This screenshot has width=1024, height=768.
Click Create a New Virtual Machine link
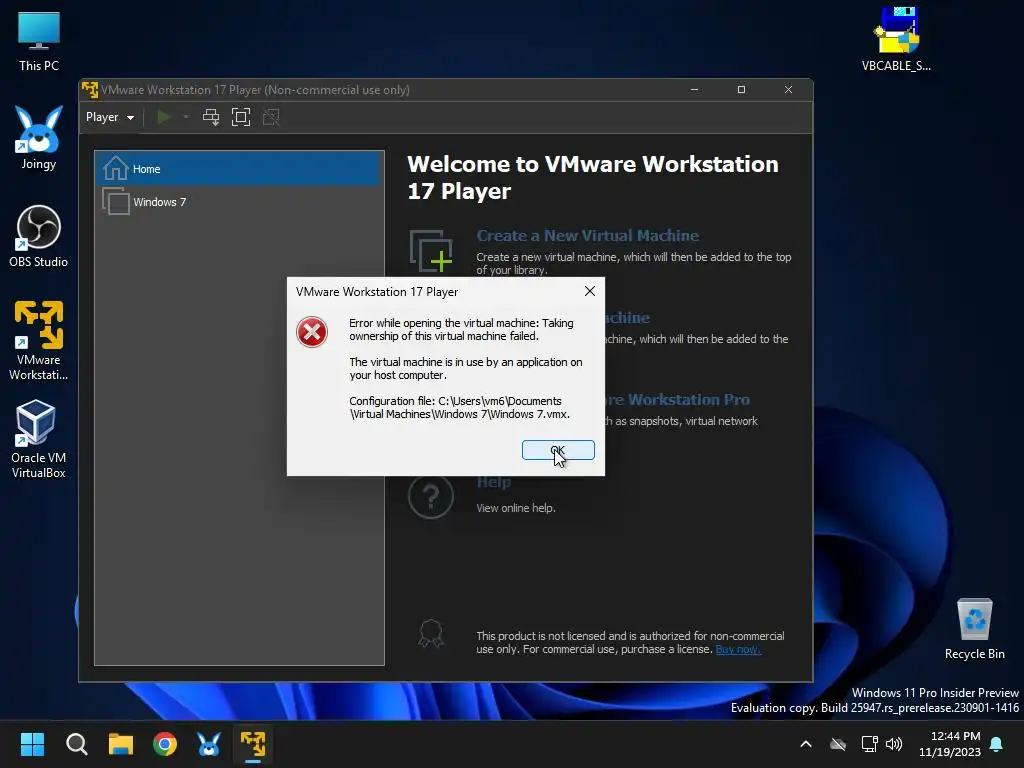click(587, 236)
